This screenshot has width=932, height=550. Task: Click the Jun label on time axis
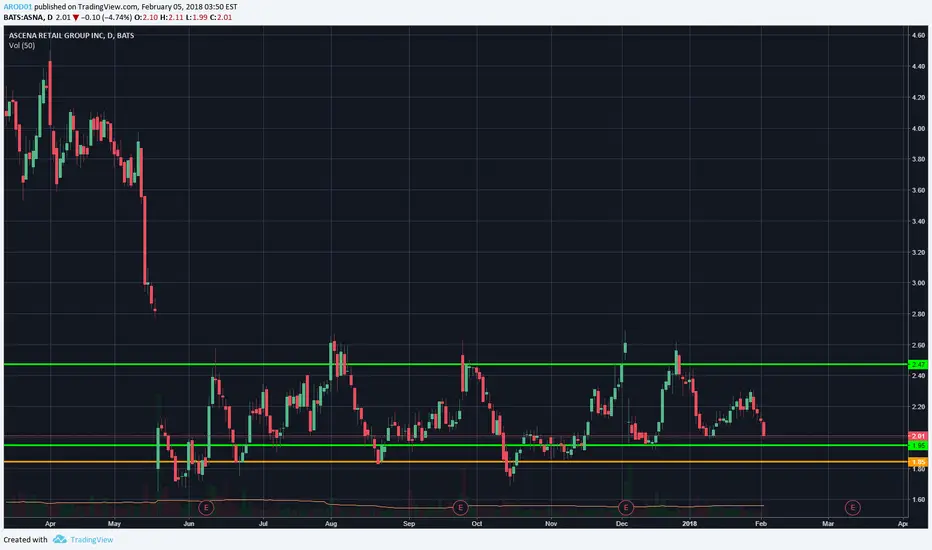pos(189,524)
